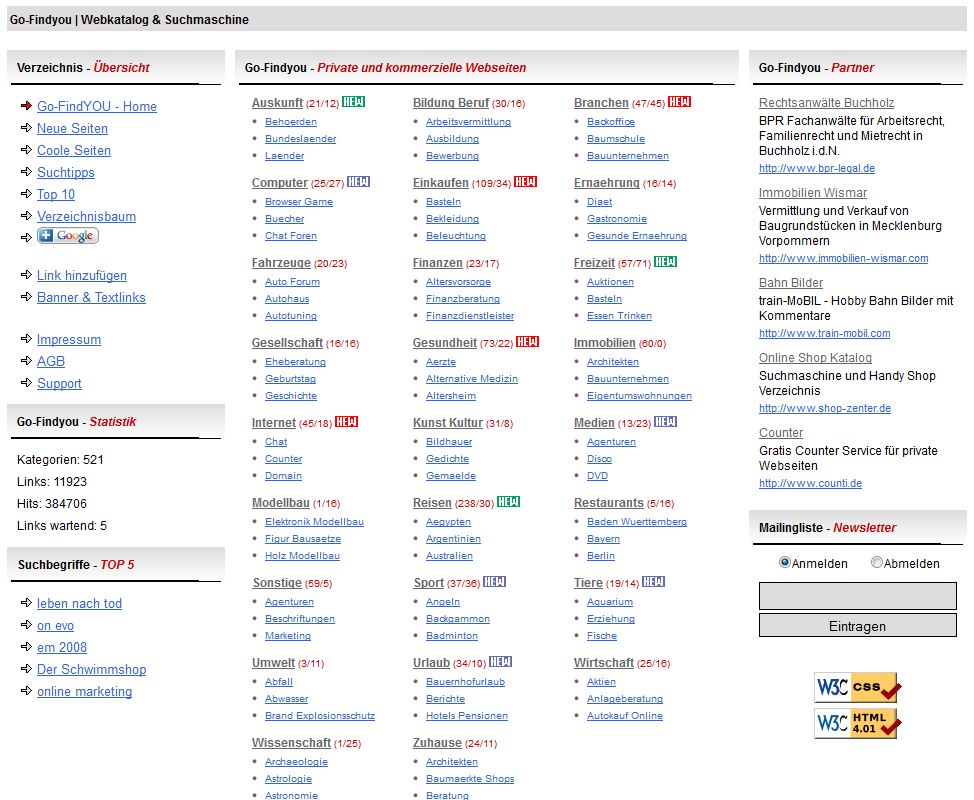Go to Link hinzufügen

click(82, 275)
